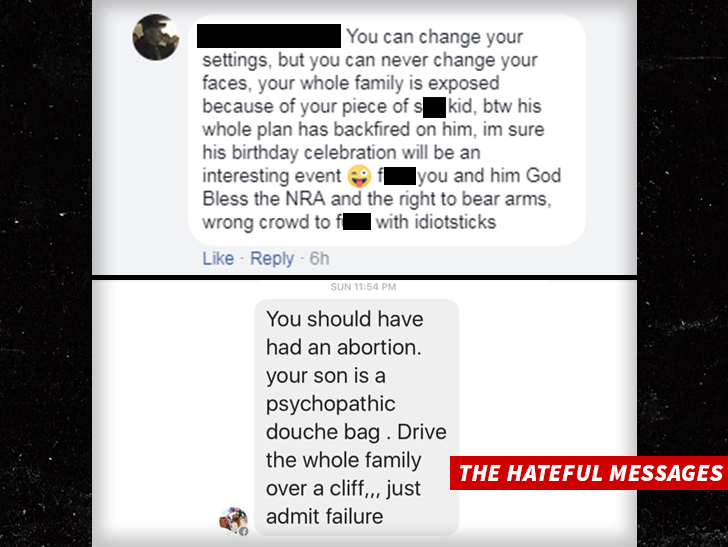Select the SUN 11:54 PM timestamp
The width and height of the screenshot is (728, 547).
[x=363, y=287]
